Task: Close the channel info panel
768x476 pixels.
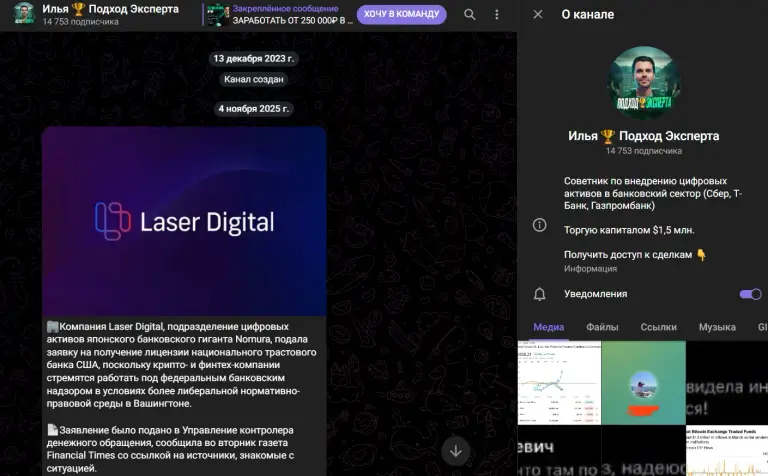Action: 538,14
